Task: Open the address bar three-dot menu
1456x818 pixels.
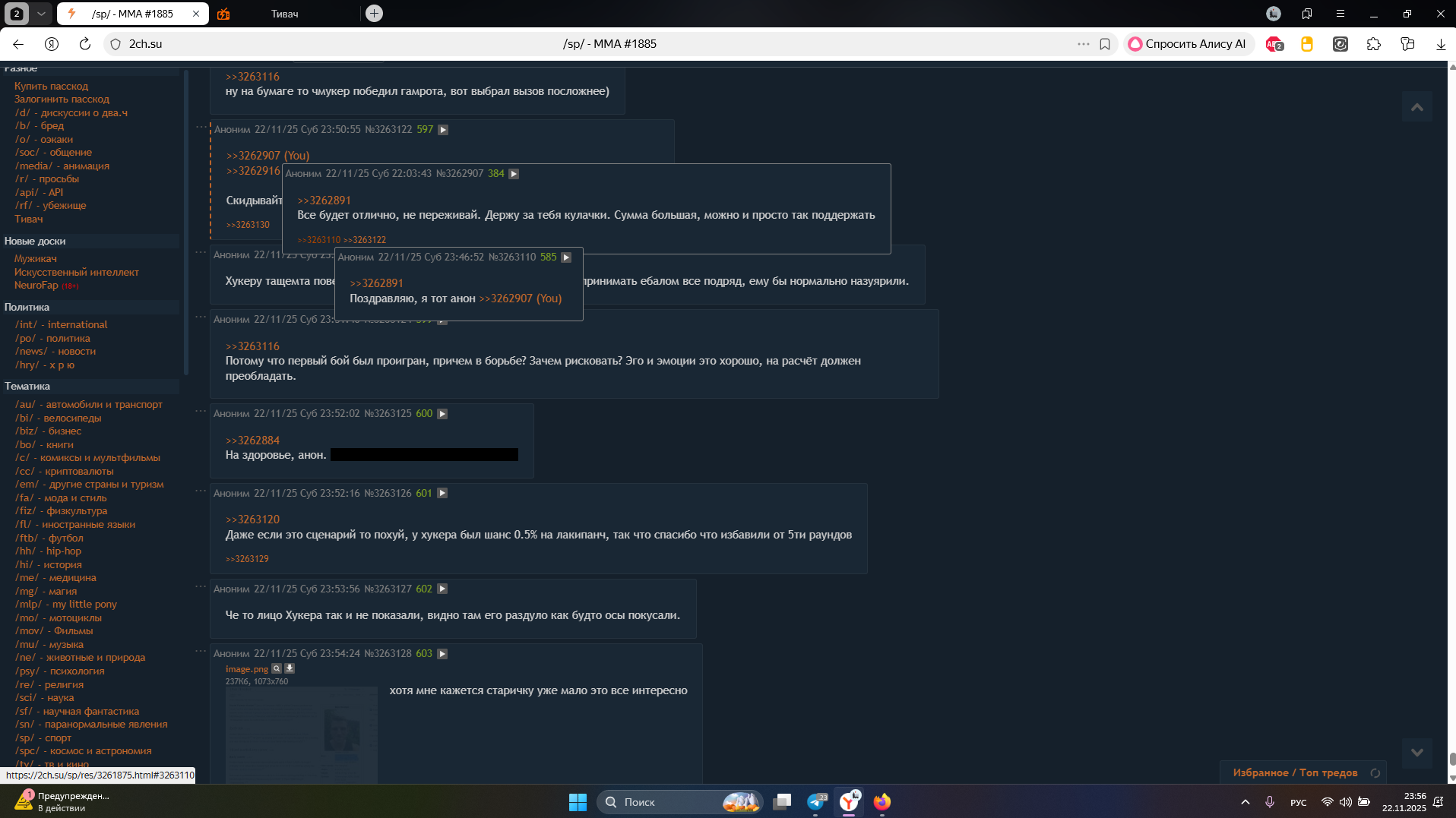Action: (x=1084, y=44)
